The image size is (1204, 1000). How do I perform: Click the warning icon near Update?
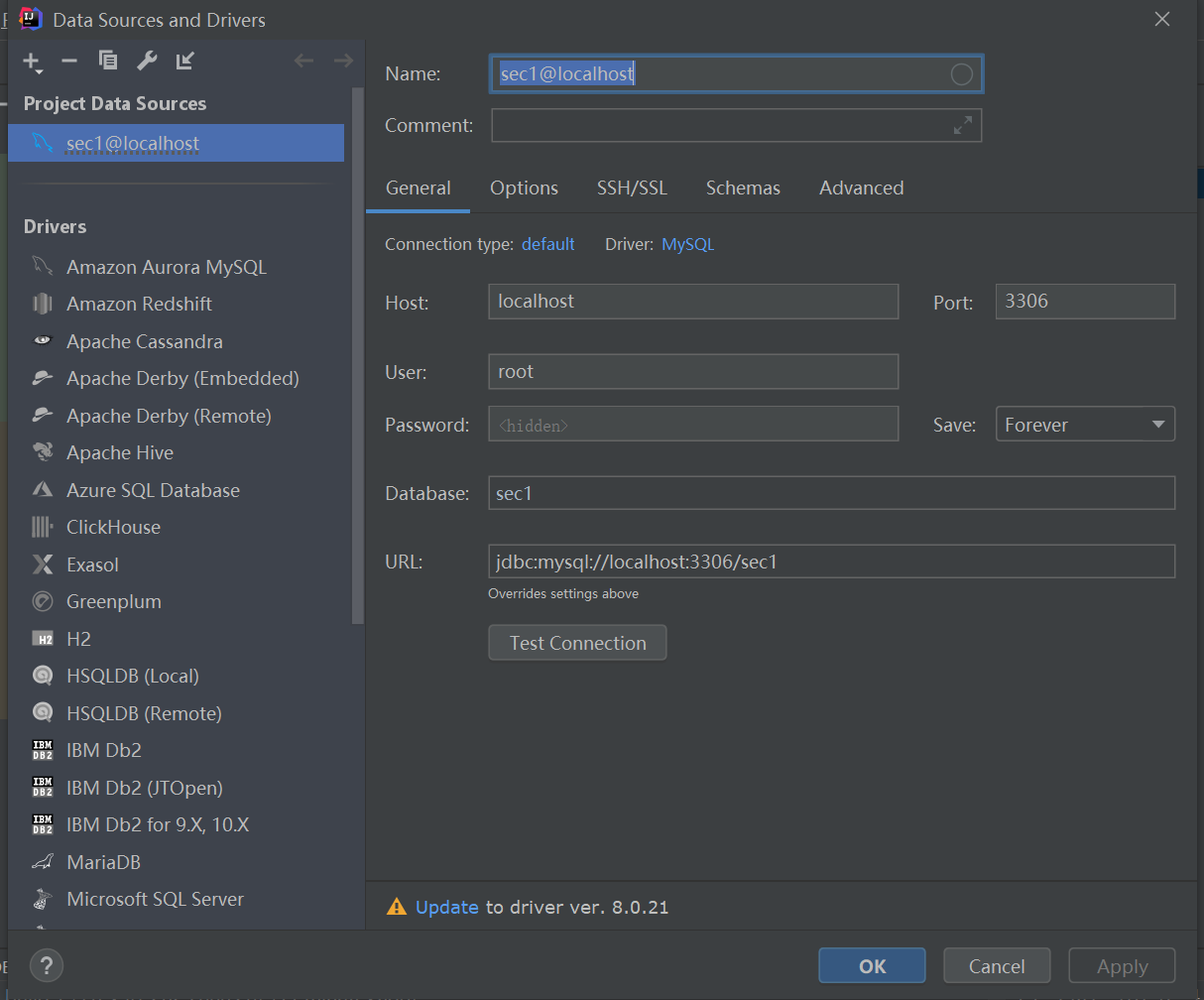397,907
